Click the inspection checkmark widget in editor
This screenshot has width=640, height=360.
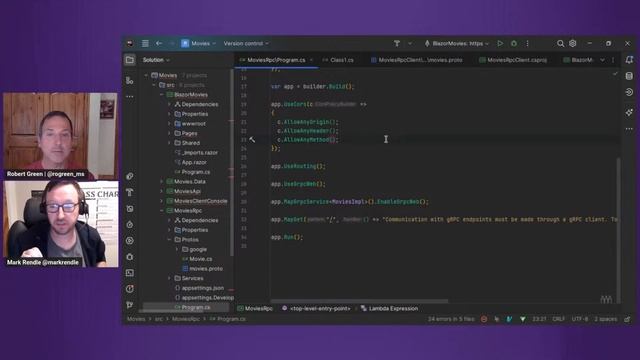coord(615,74)
